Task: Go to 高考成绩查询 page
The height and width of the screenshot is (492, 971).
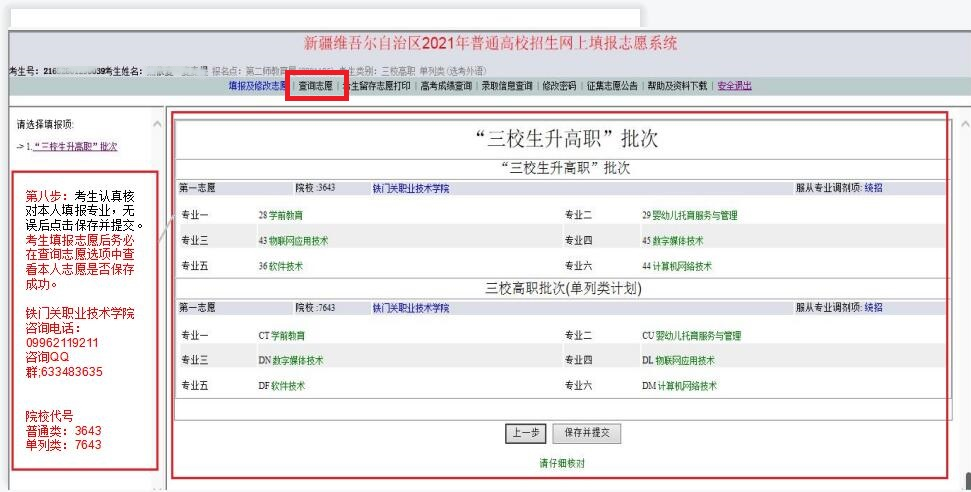Action: (x=446, y=86)
